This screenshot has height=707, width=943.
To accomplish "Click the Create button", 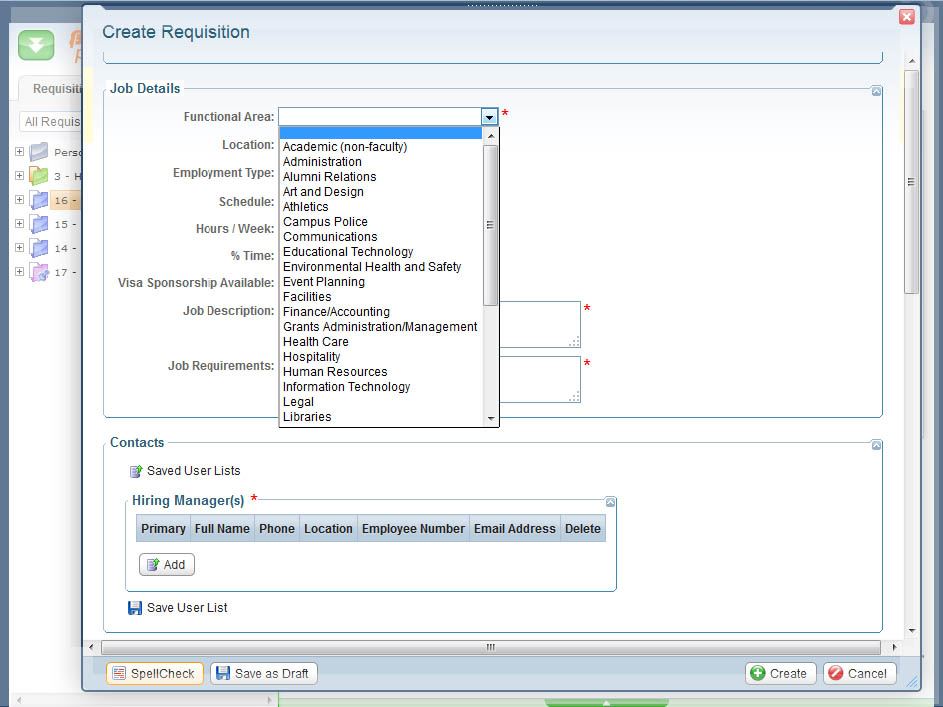I will coord(780,674).
